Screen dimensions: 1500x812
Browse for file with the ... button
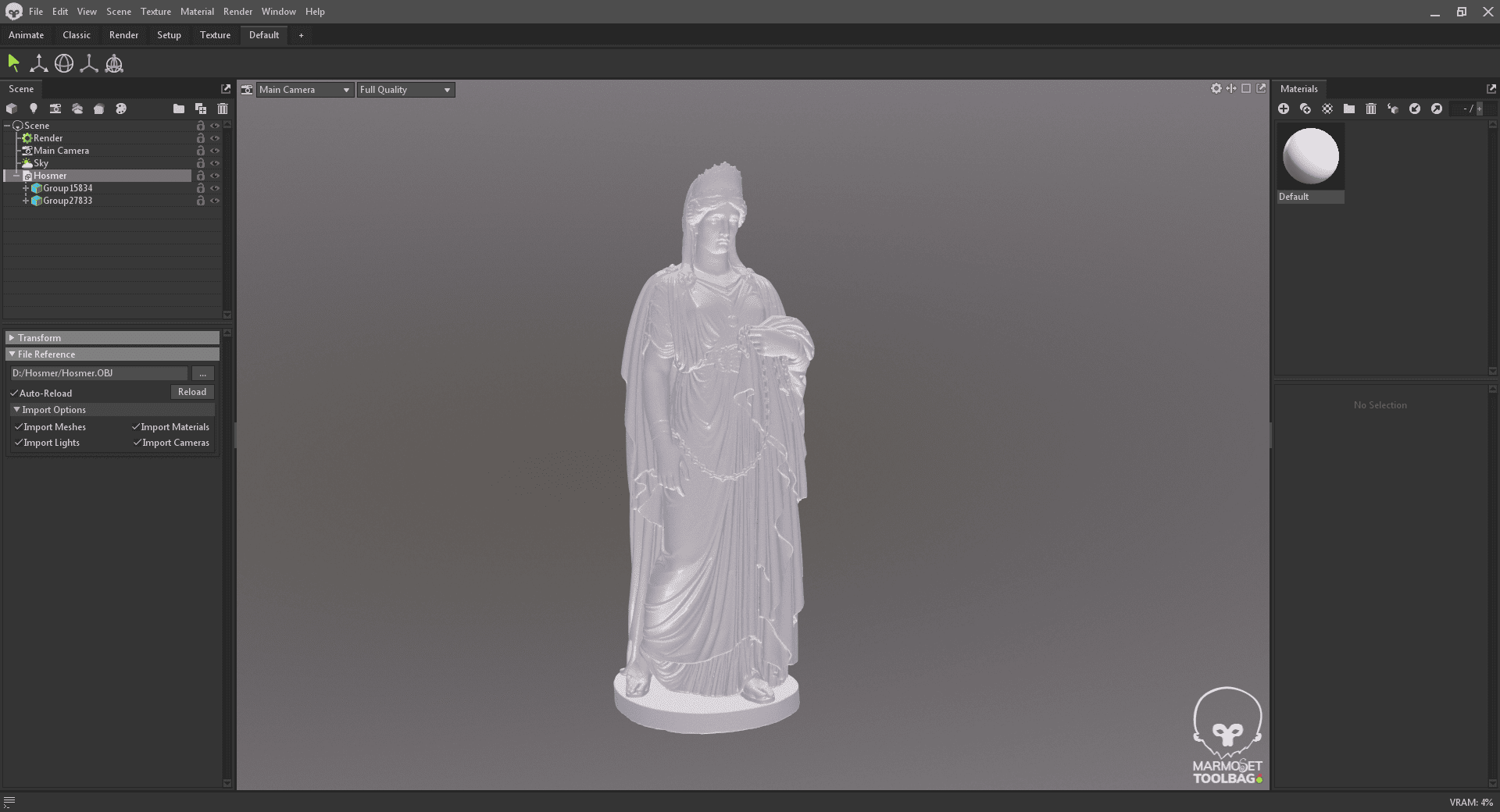pyautogui.click(x=202, y=373)
